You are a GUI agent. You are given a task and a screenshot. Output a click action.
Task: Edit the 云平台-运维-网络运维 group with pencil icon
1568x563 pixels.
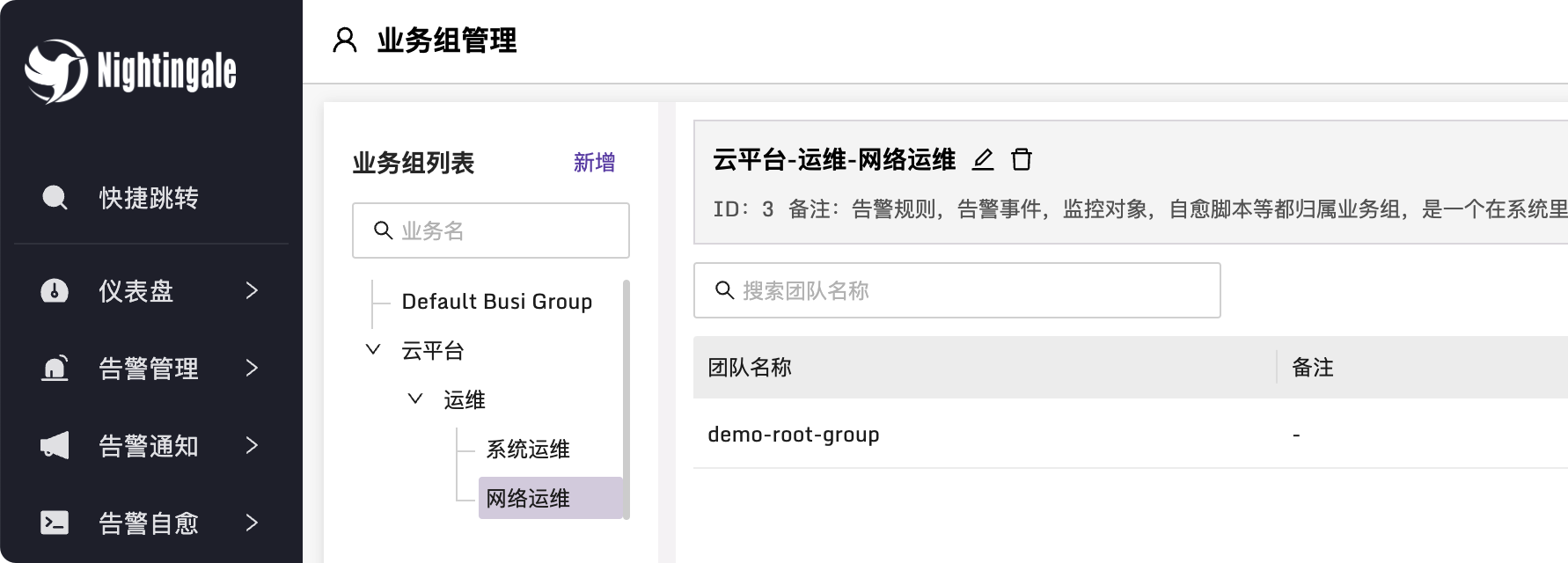click(983, 159)
